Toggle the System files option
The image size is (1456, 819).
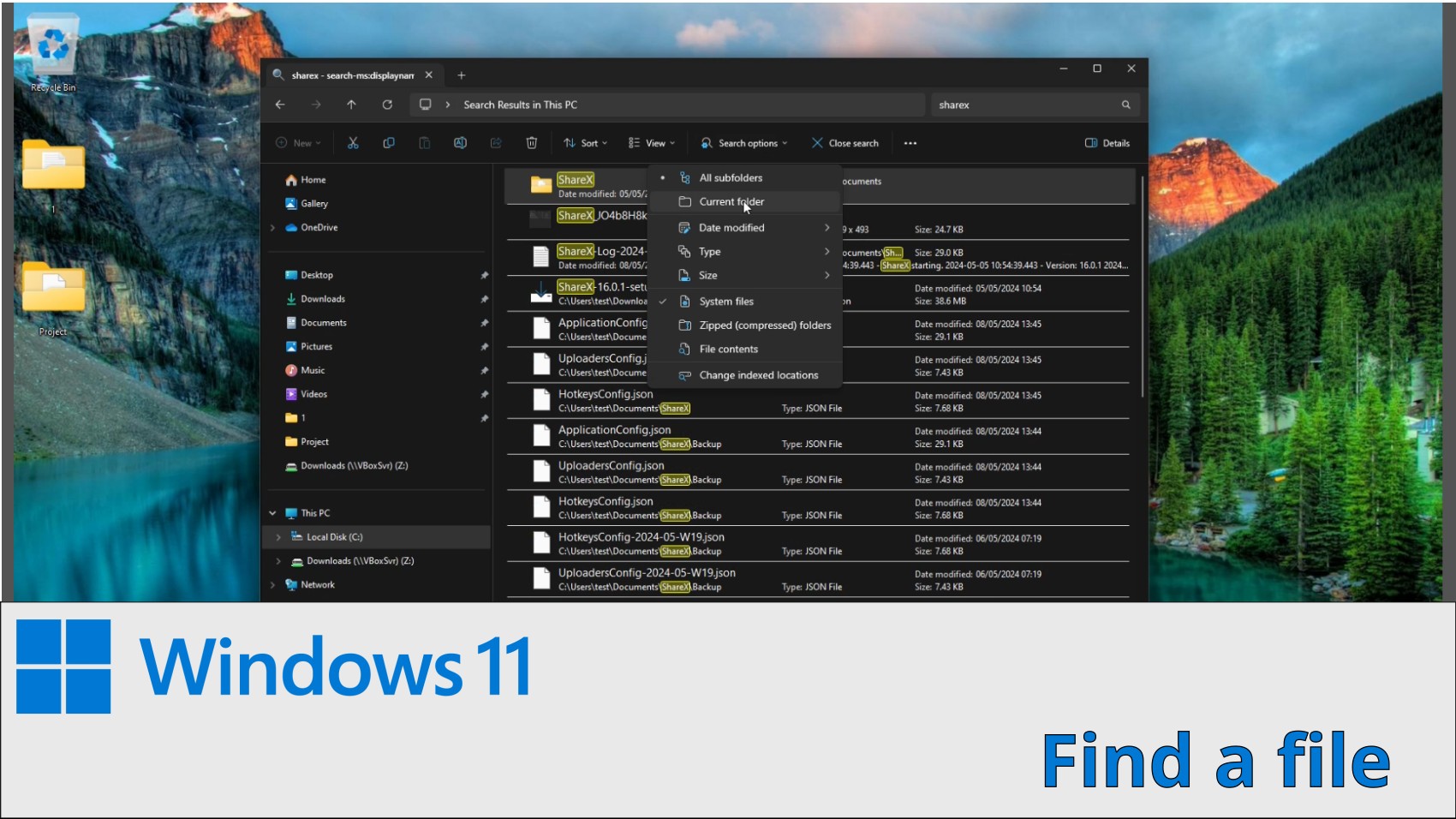pyautogui.click(x=725, y=302)
